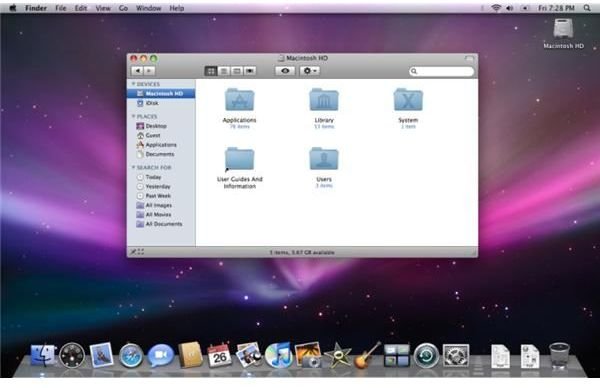Select Macintosh HD in sidebar
The width and height of the screenshot is (600, 388).
161,93
